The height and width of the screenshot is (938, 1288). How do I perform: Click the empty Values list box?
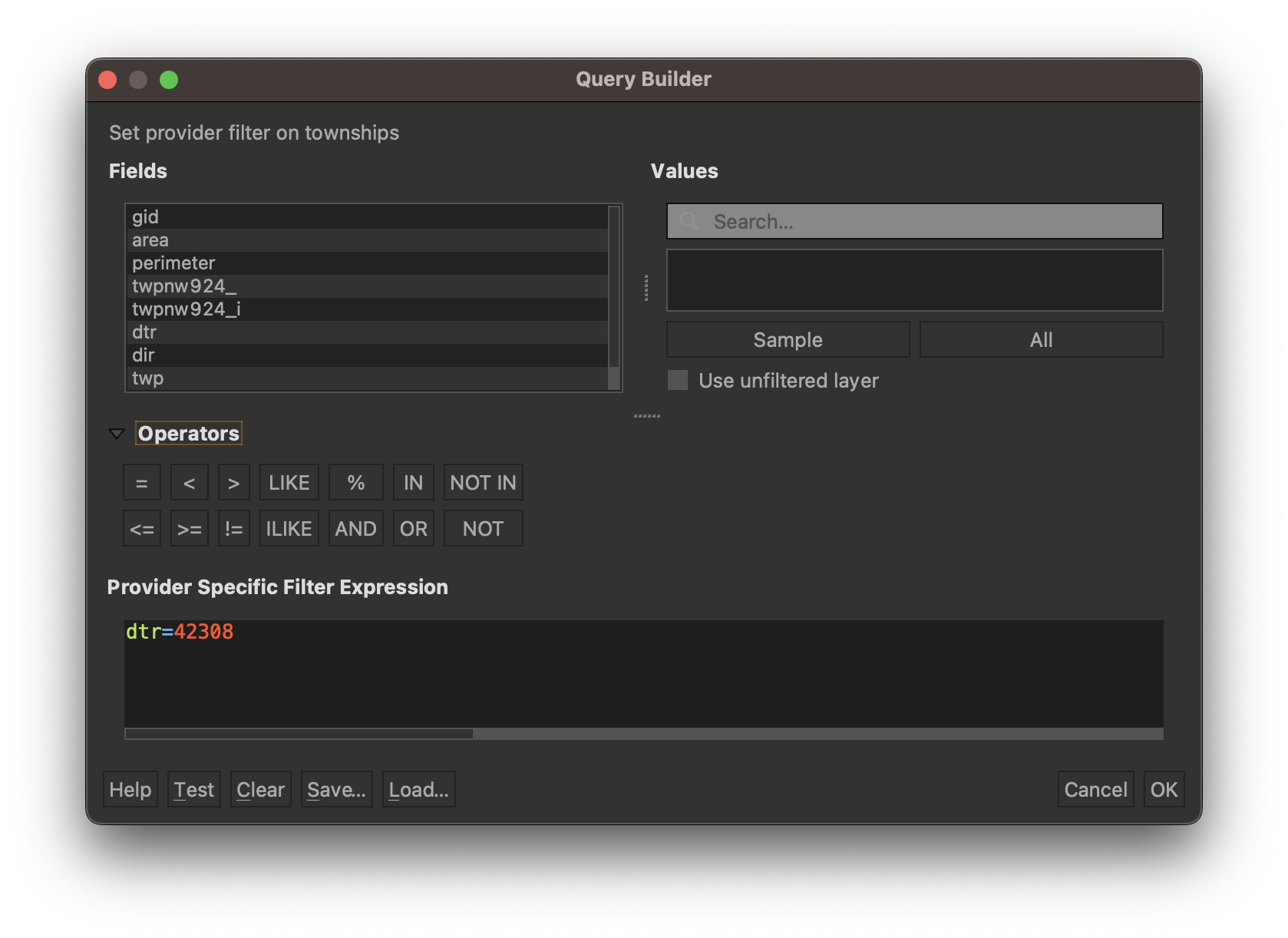[x=914, y=280]
